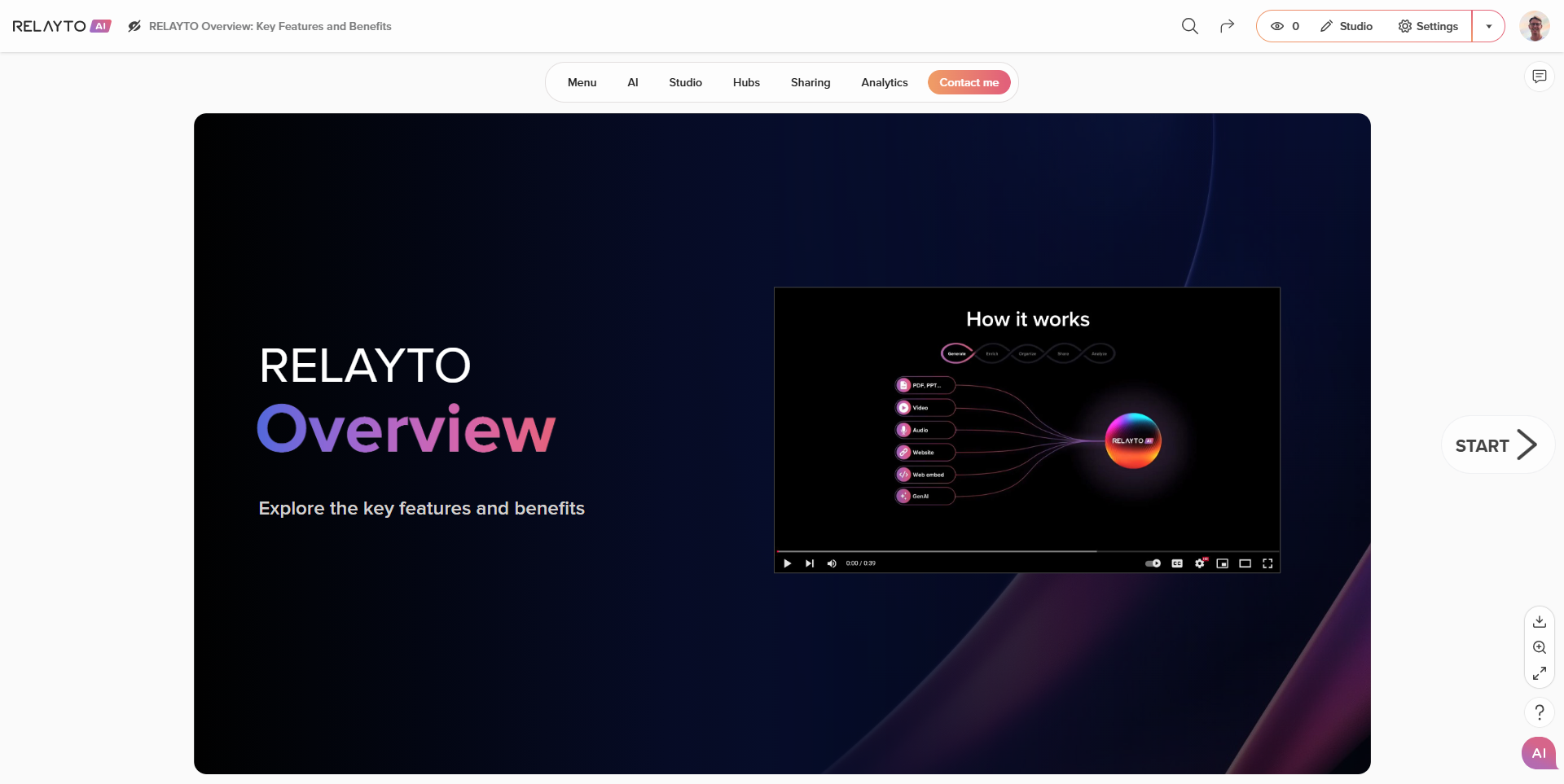Open the user profile avatar

click(1535, 26)
